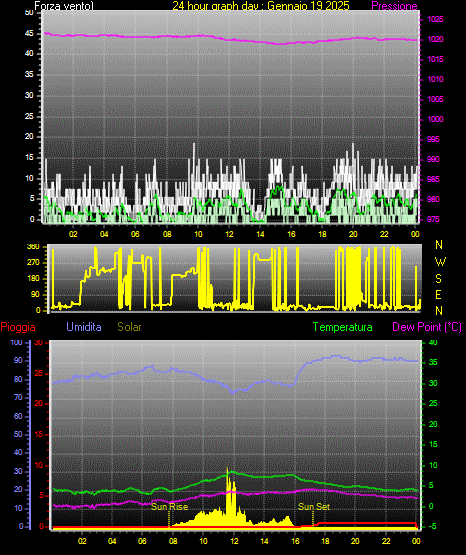Select the 24 hour graph day title
The image size is (466, 555).
point(261,6)
